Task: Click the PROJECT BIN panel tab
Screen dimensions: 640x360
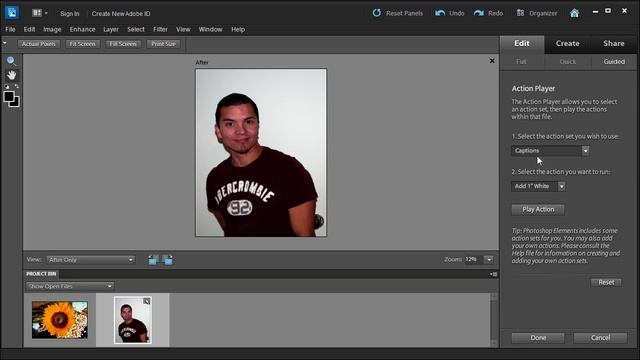Action: pos(41,274)
